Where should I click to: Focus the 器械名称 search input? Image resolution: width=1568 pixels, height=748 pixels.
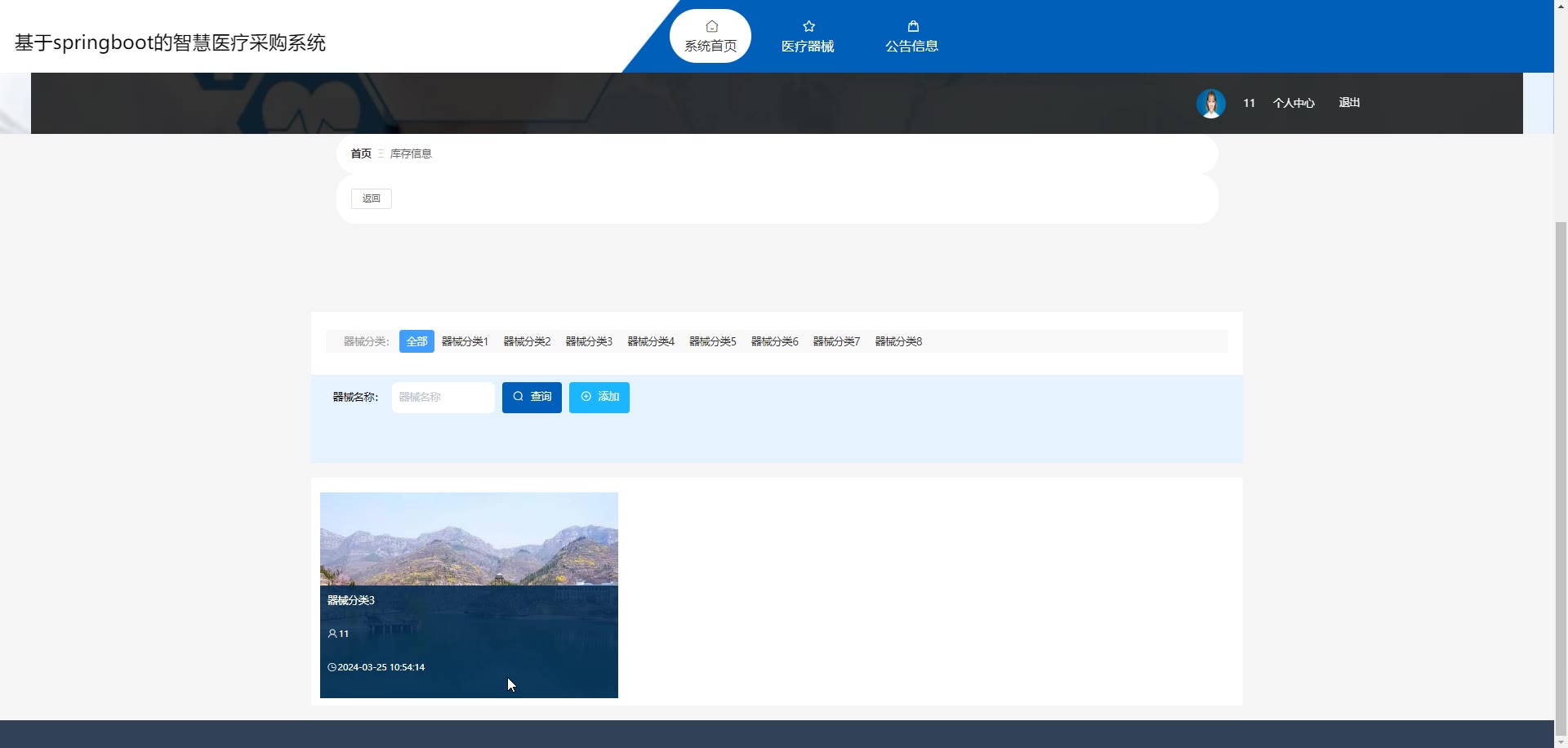click(443, 398)
